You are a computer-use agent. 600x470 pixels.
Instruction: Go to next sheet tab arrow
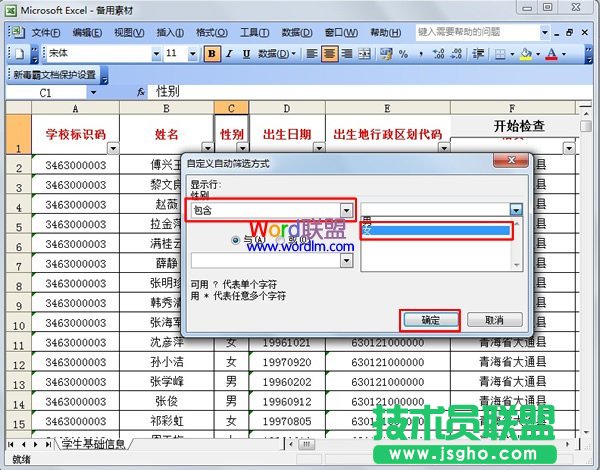point(36,444)
